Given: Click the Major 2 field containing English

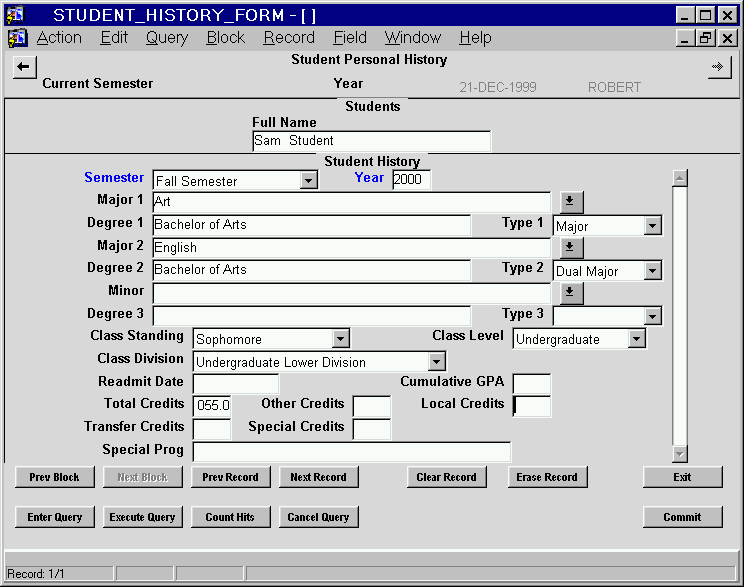Looking at the screenshot, I should tap(352, 247).
